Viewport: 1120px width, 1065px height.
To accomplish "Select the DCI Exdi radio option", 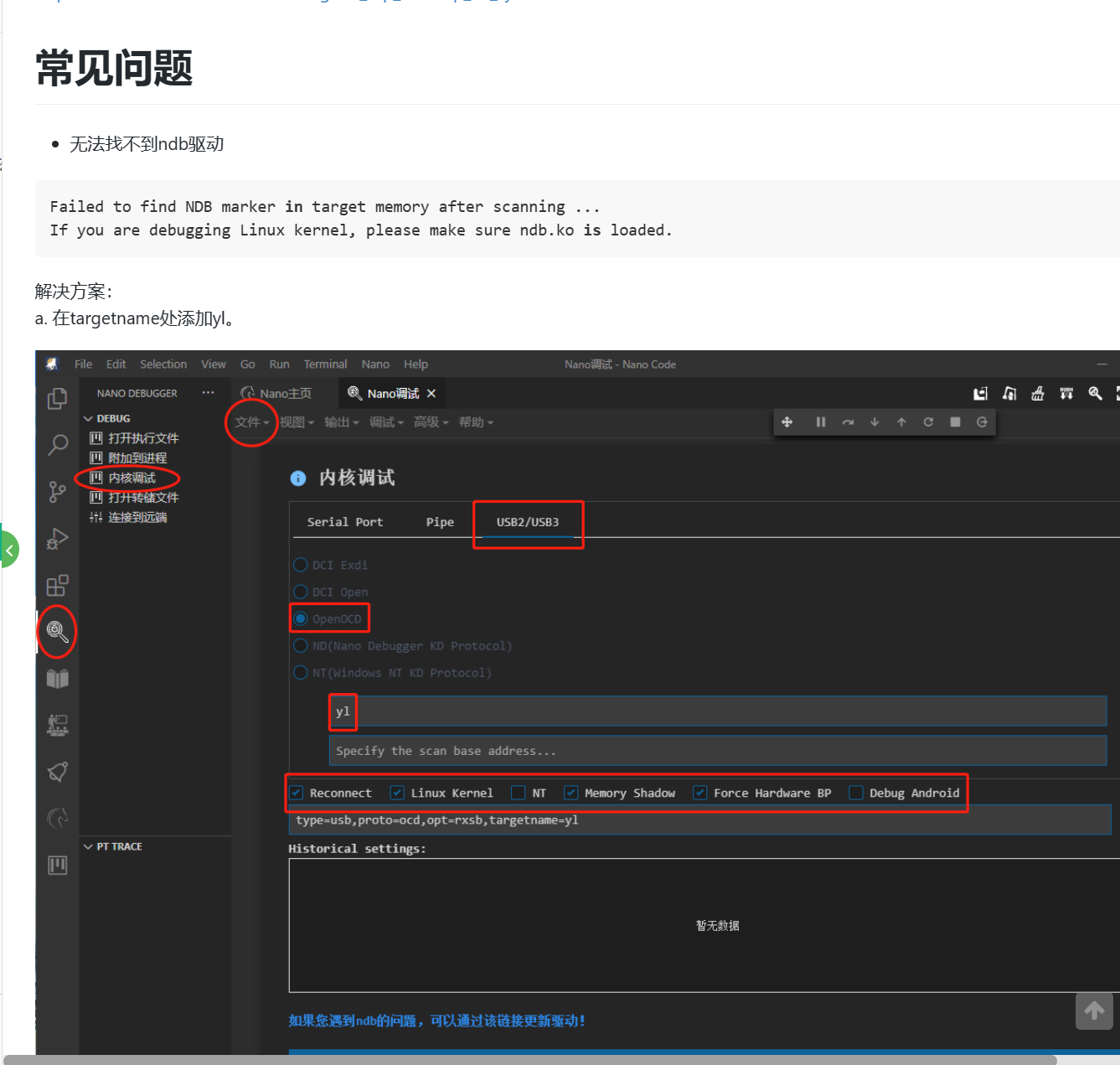I will [301, 565].
